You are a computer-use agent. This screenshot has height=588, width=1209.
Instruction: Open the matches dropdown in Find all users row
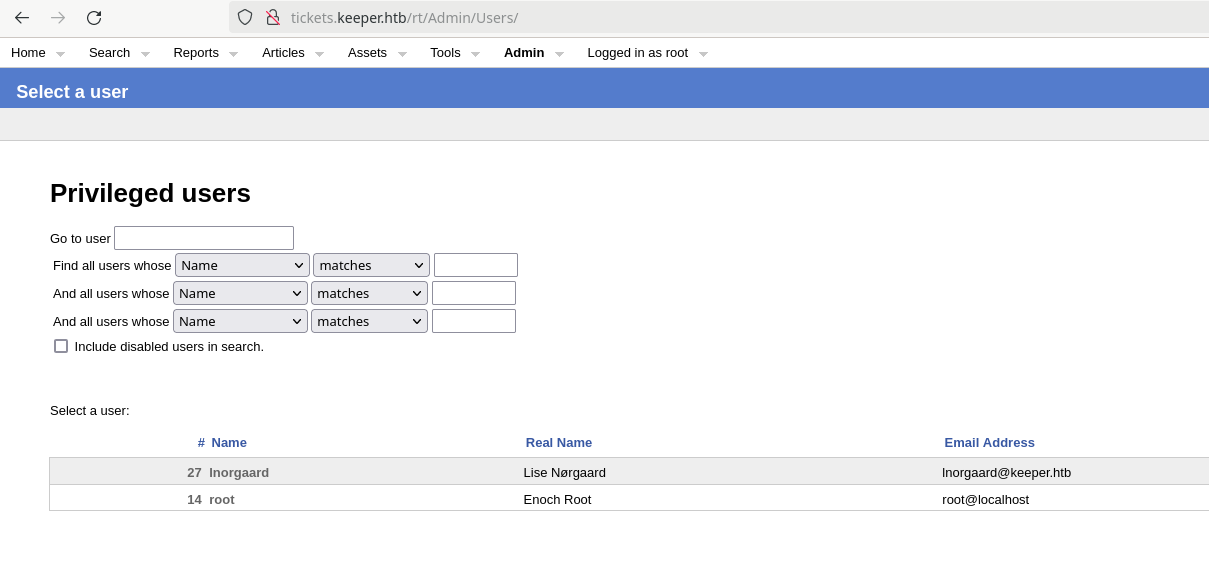tap(371, 265)
